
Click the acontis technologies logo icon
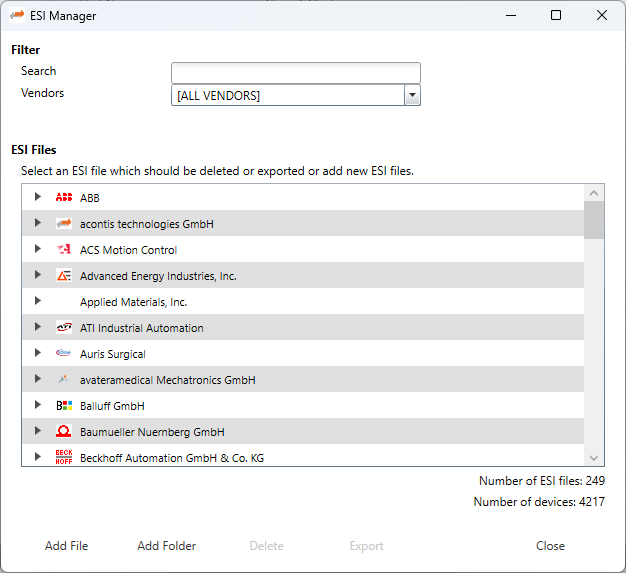pyautogui.click(x=64, y=223)
